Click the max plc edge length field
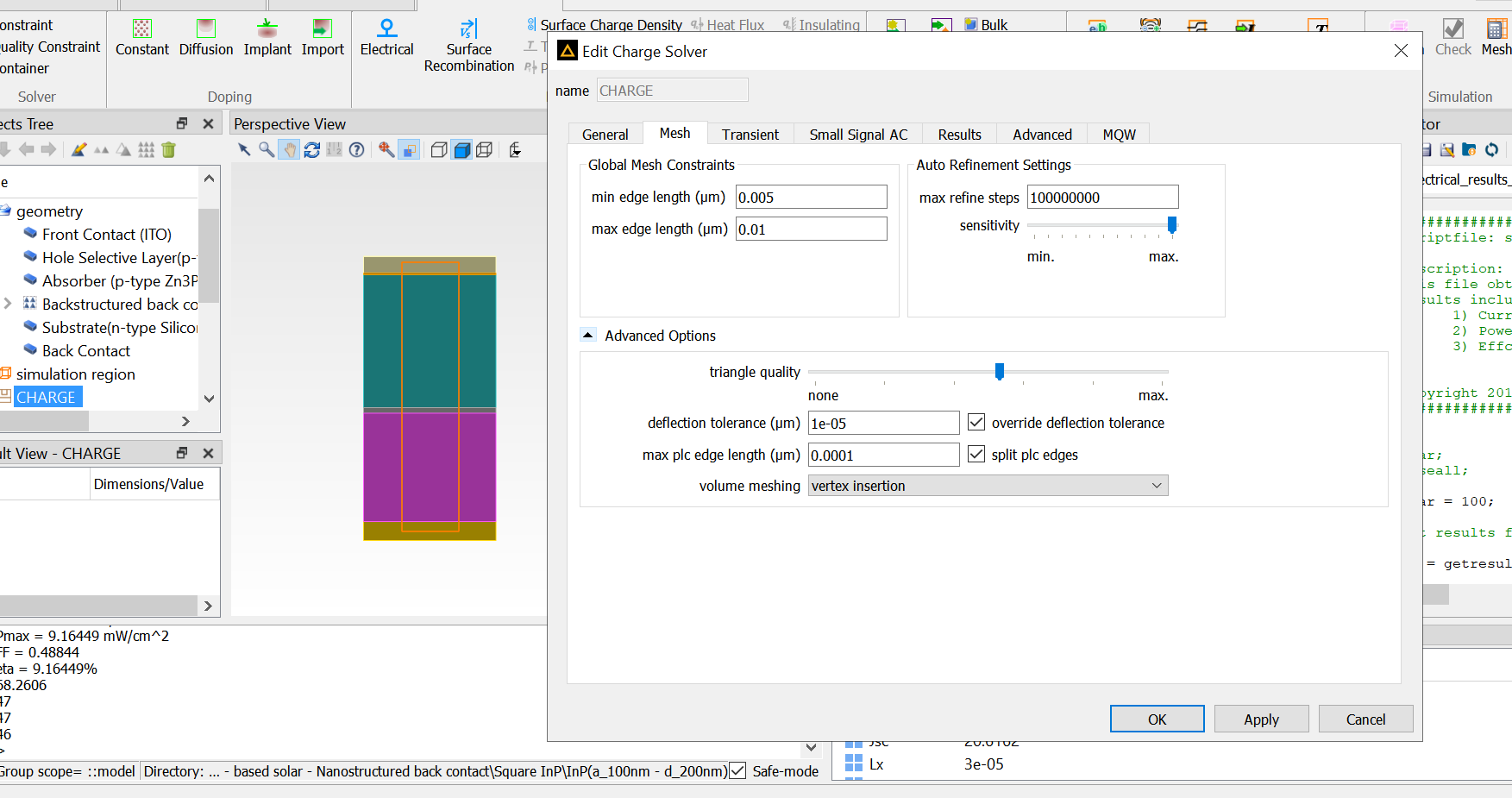Screen dimensions: 1512x798 883,455
